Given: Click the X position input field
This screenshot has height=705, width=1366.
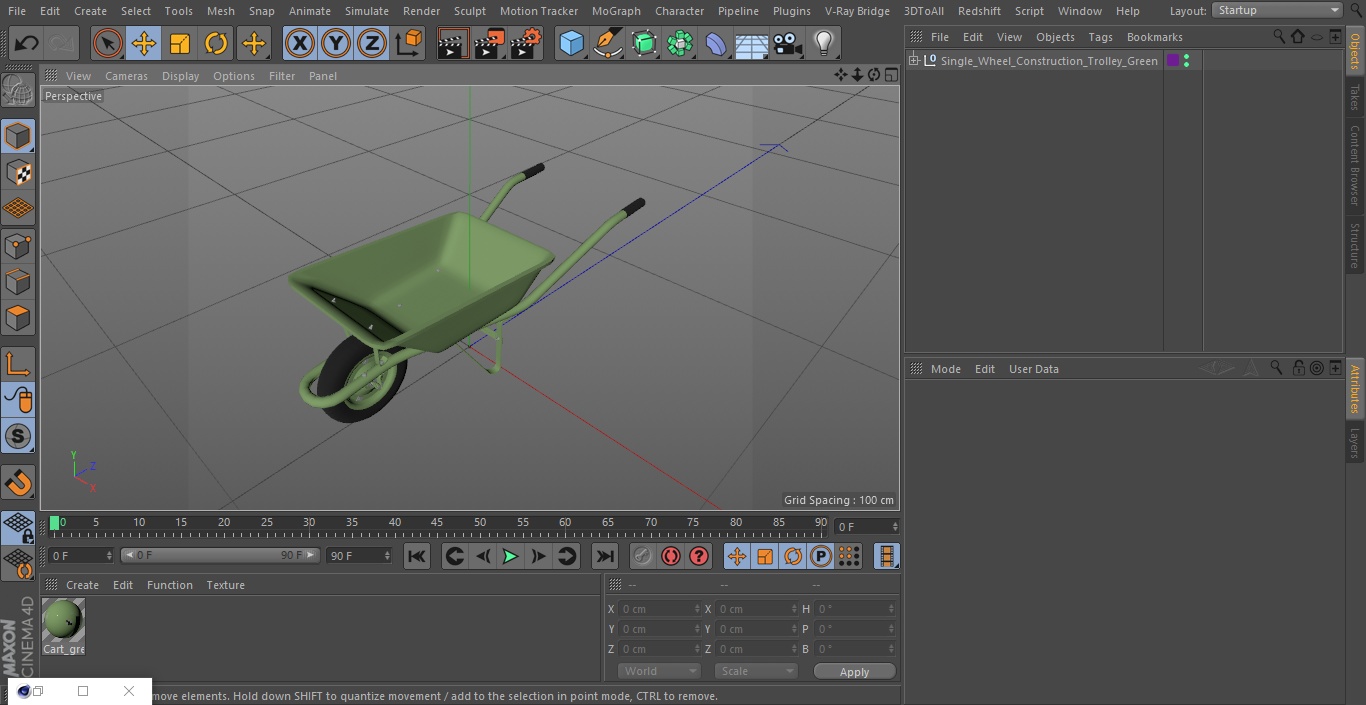Looking at the screenshot, I should [x=659, y=609].
